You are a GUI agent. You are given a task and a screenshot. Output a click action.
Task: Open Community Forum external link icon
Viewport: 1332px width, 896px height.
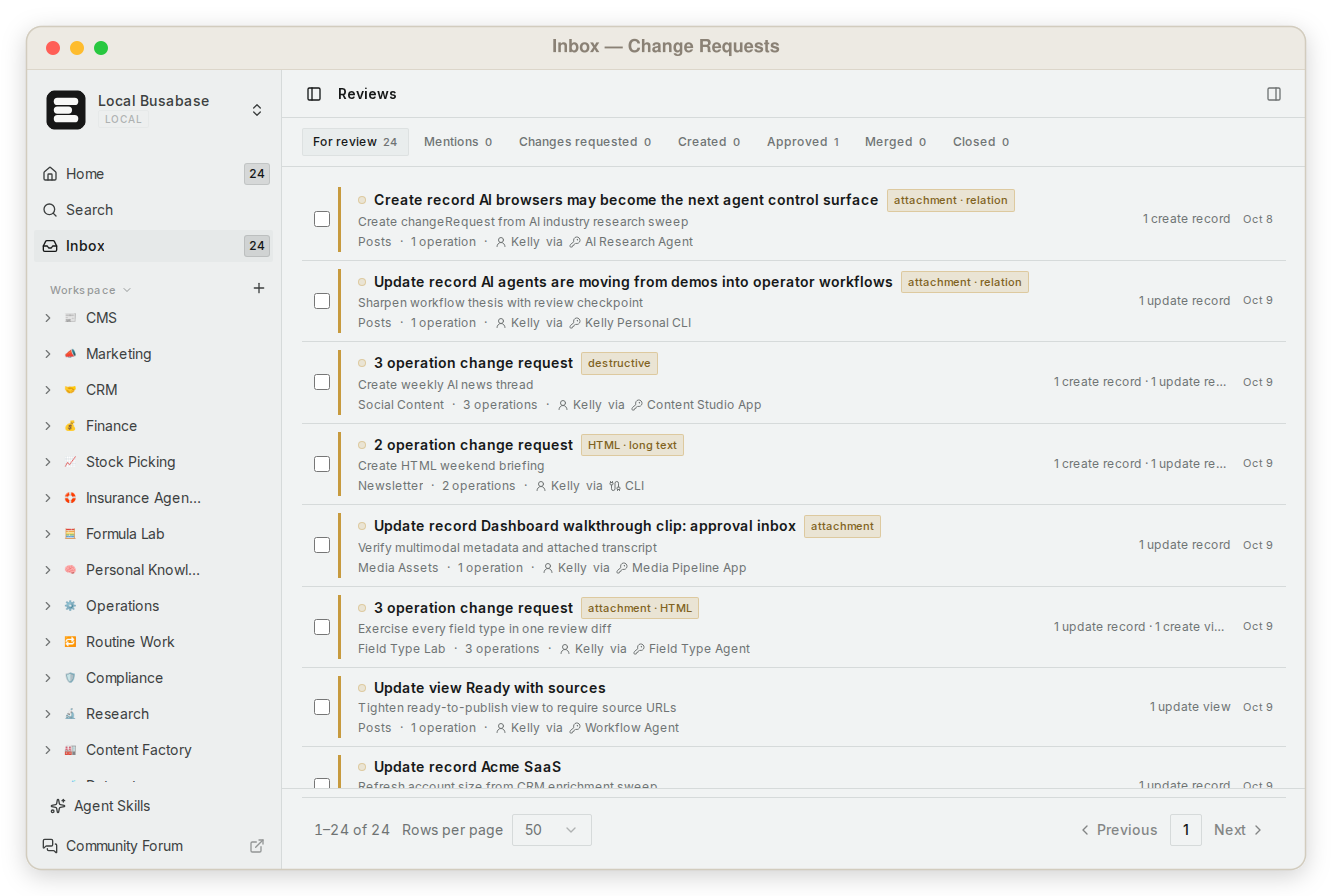click(257, 846)
